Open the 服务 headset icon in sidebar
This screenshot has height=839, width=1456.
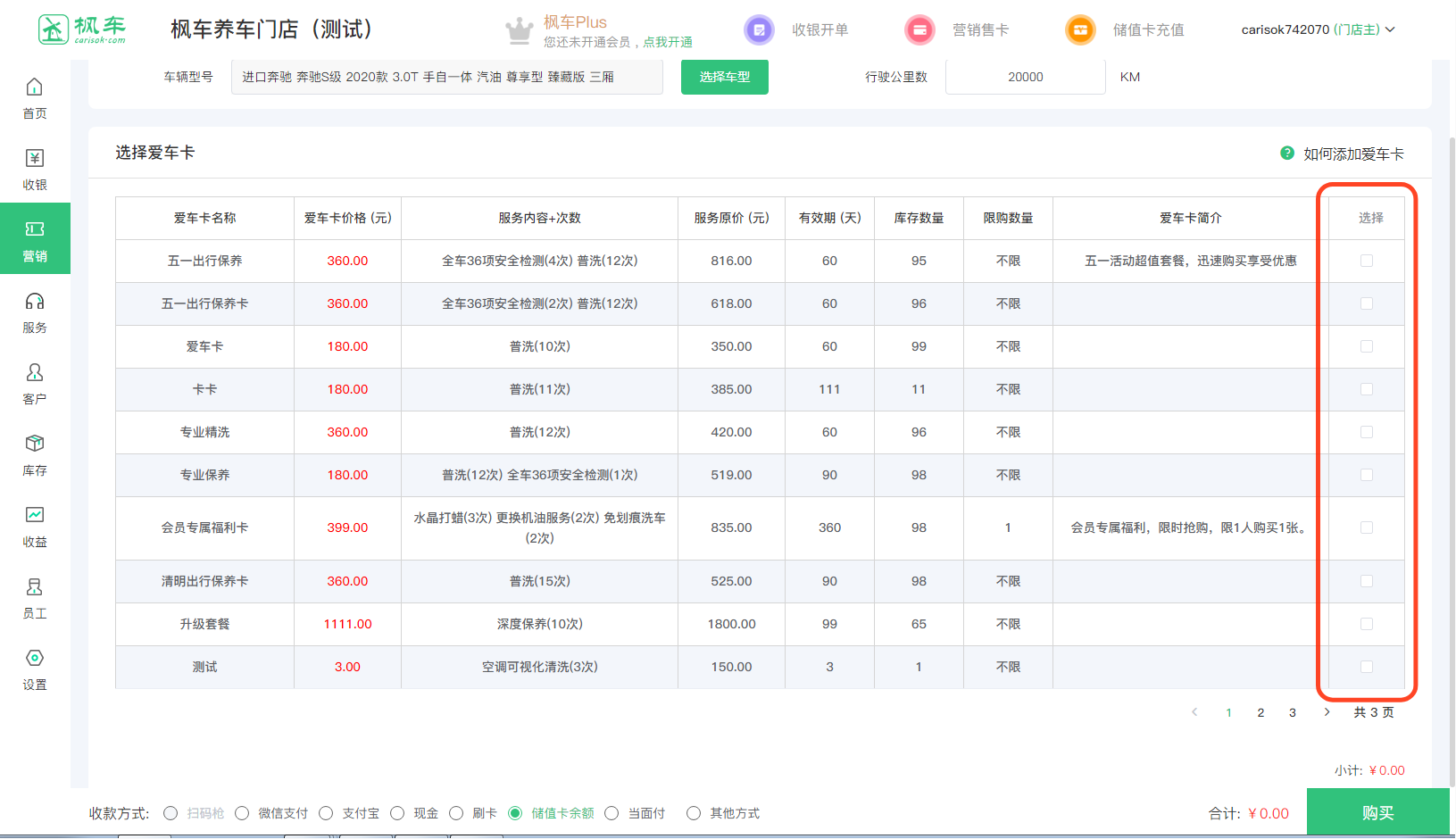click(34, 302)
